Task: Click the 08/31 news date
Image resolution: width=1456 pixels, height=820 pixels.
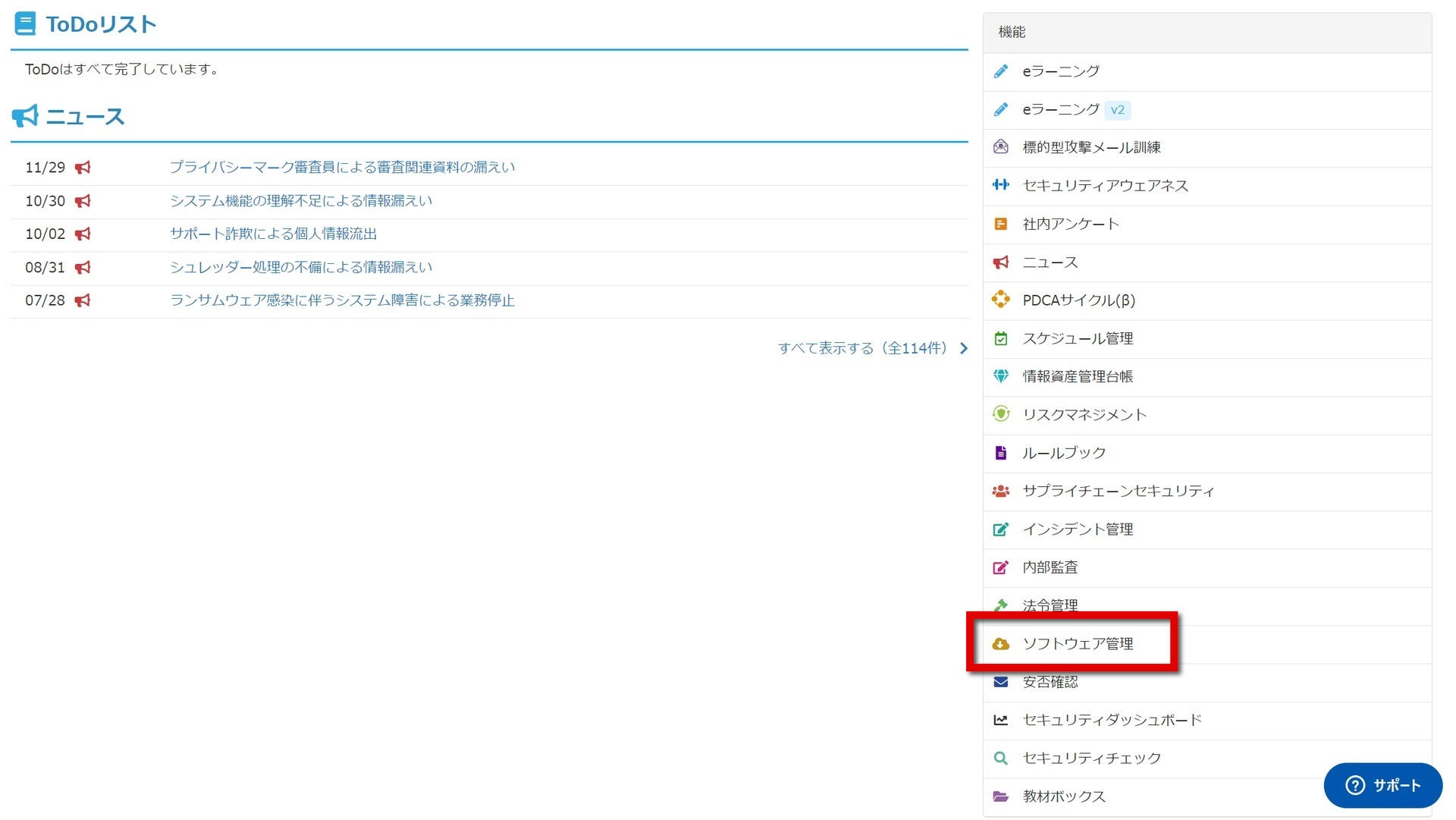Action: pos(45,268)
